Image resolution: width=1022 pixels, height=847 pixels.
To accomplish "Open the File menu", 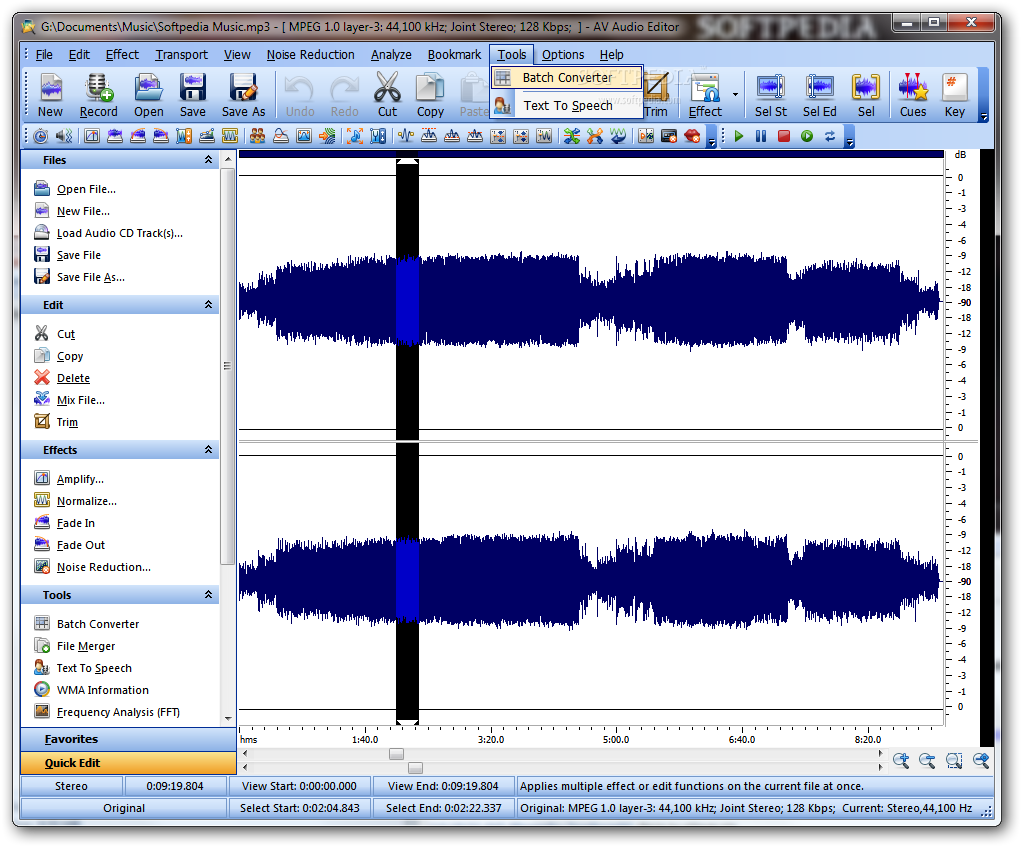I will [44, 55].
